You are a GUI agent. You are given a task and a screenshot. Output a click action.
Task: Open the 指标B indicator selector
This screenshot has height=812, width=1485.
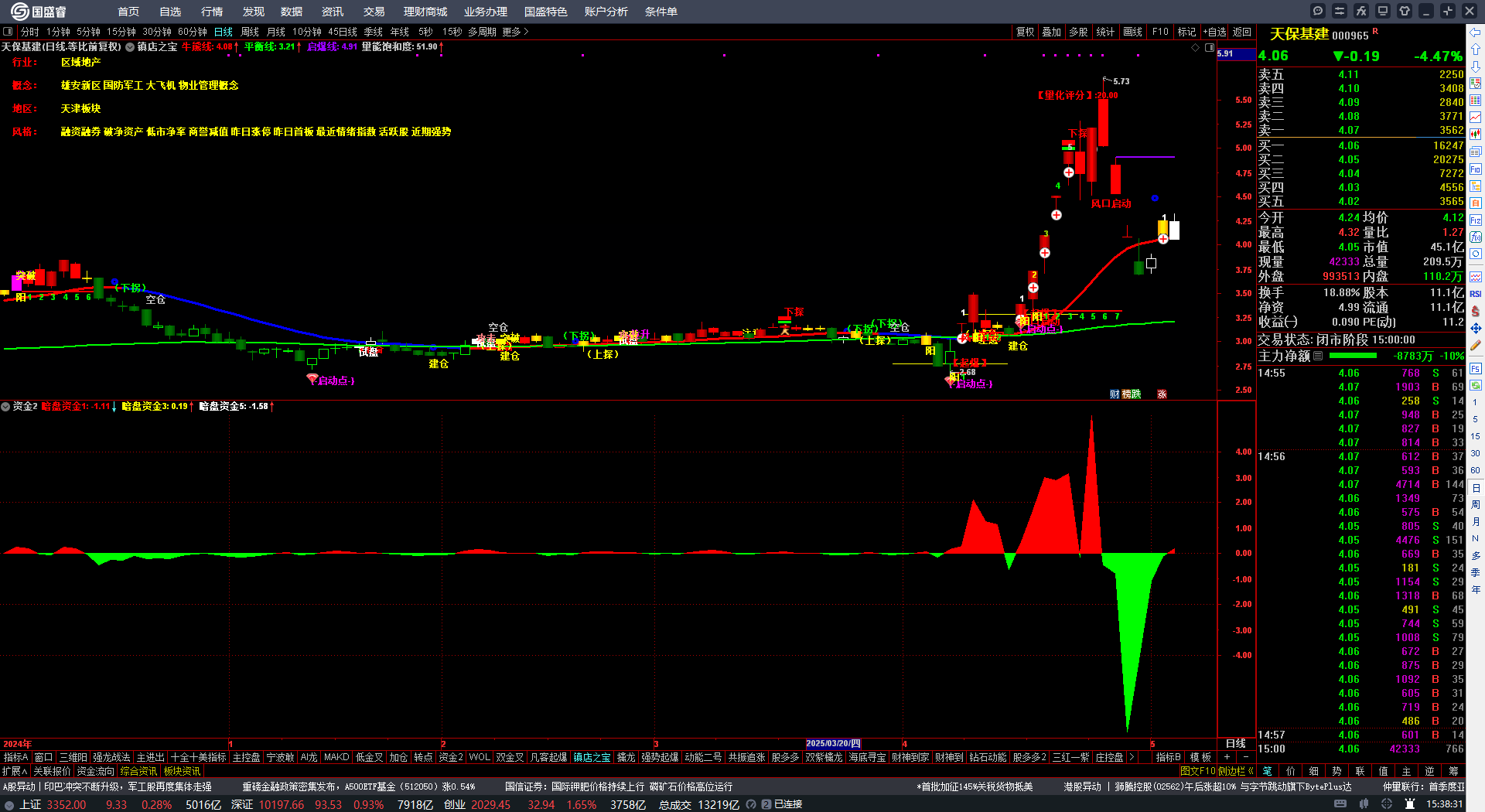tap(1168, 757)
